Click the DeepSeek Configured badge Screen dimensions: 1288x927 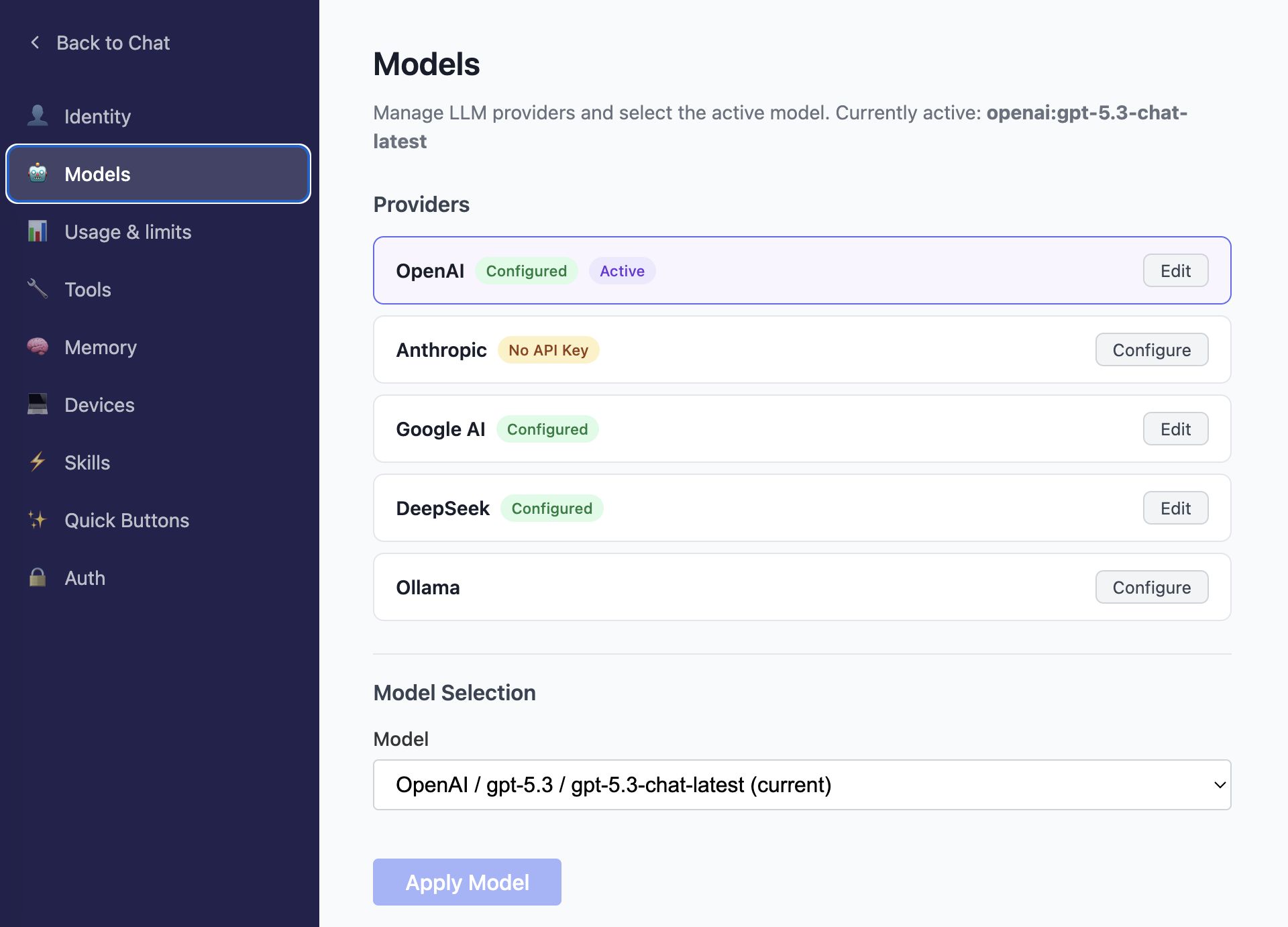click(552, 508)
